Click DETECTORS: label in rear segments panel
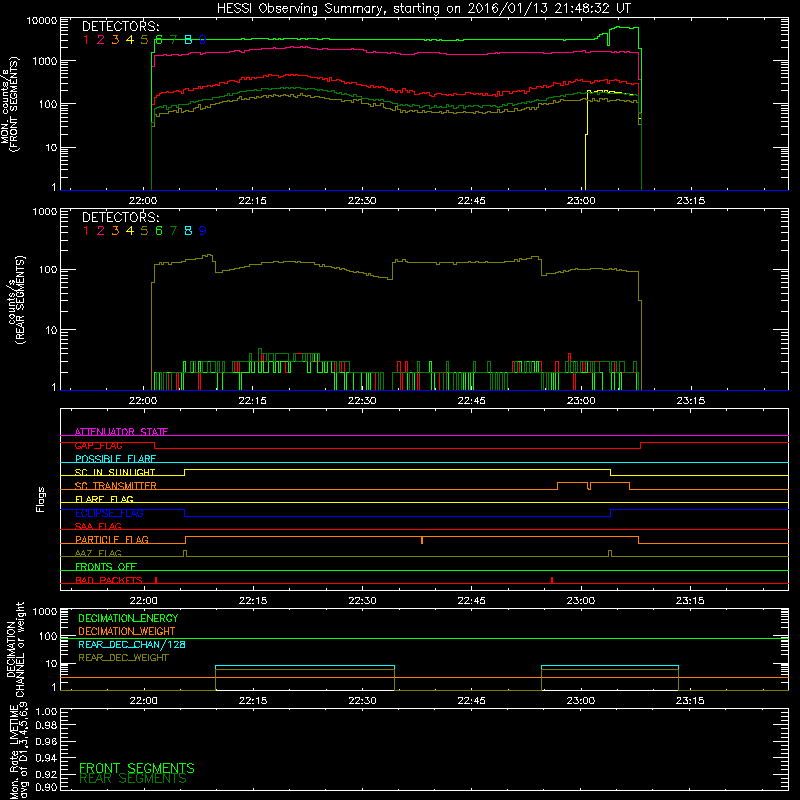 [x=120, y=217]
